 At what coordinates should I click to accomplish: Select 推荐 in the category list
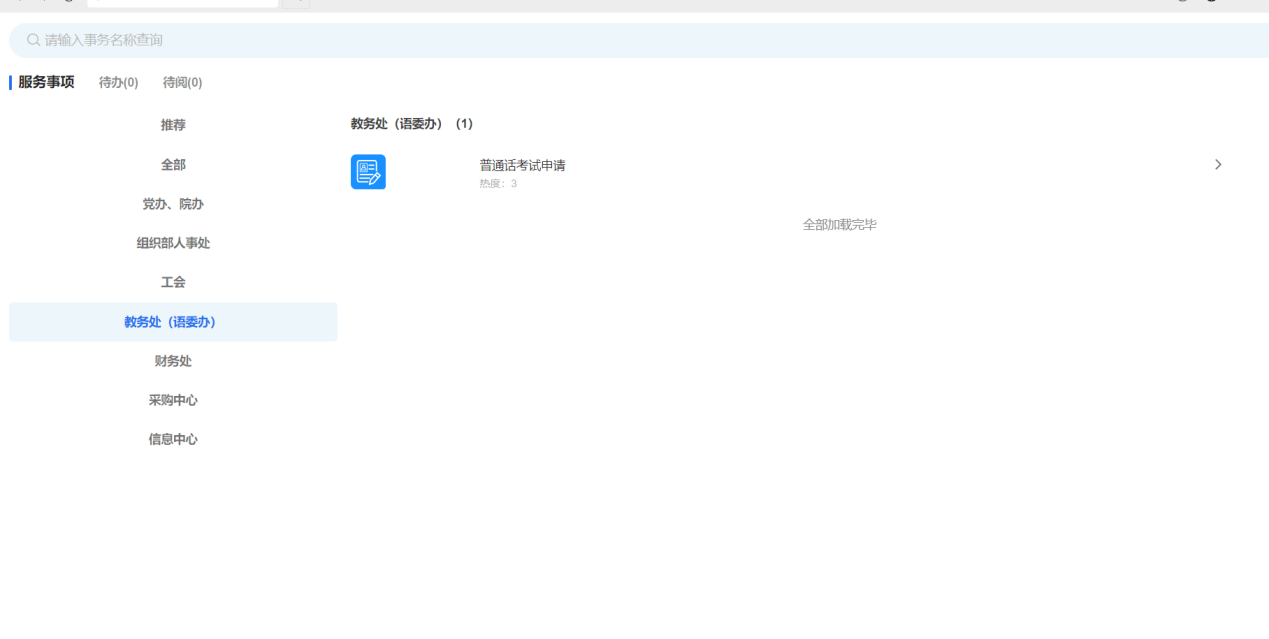[x=173, y=125]
